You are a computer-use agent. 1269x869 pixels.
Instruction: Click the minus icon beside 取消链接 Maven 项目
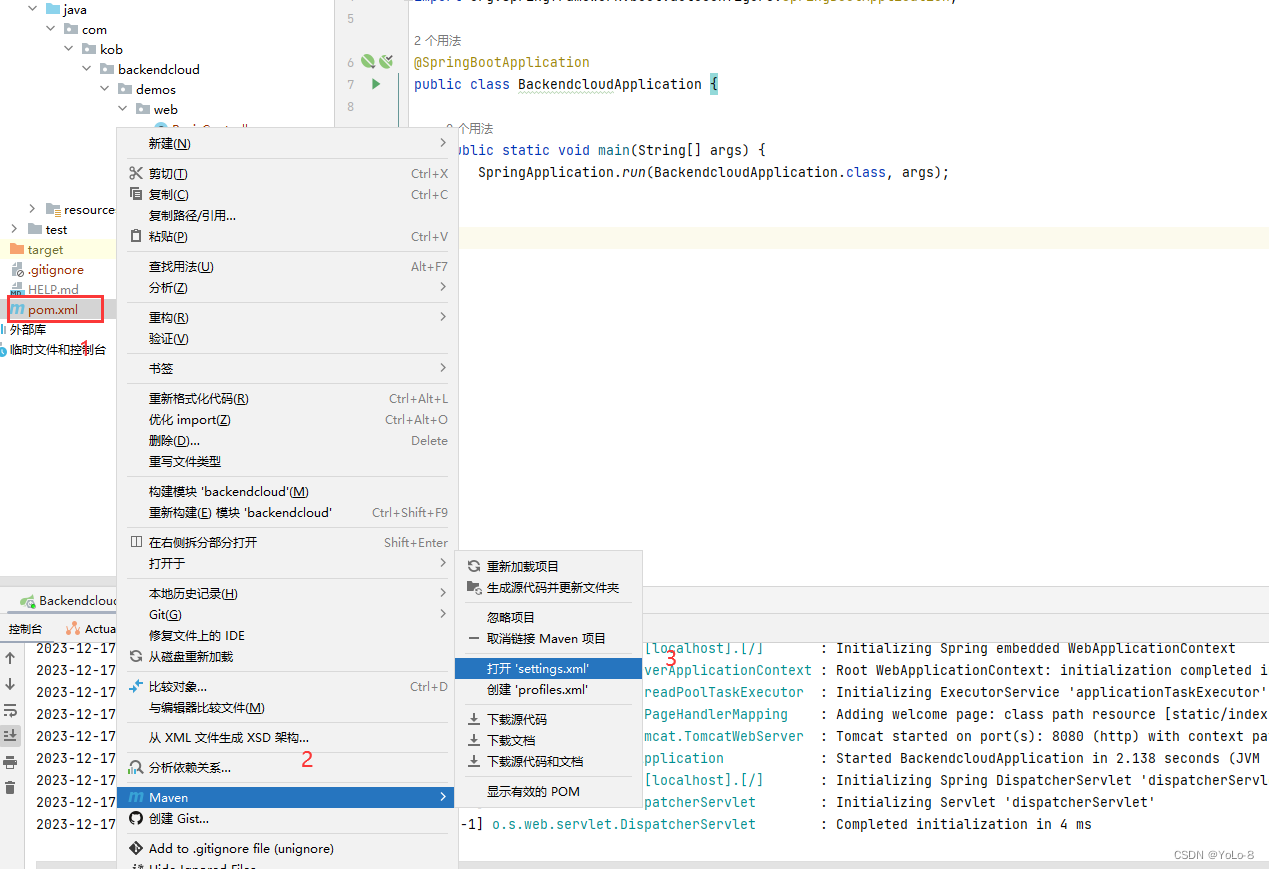(474, 638)
